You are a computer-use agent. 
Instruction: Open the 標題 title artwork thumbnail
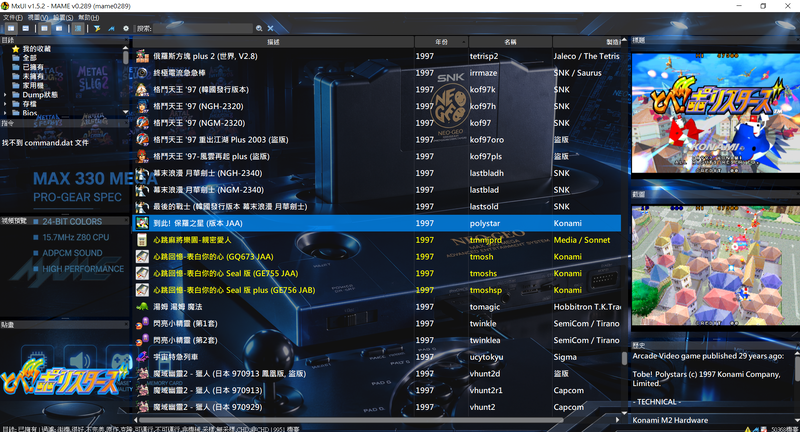tap(716, 113)
